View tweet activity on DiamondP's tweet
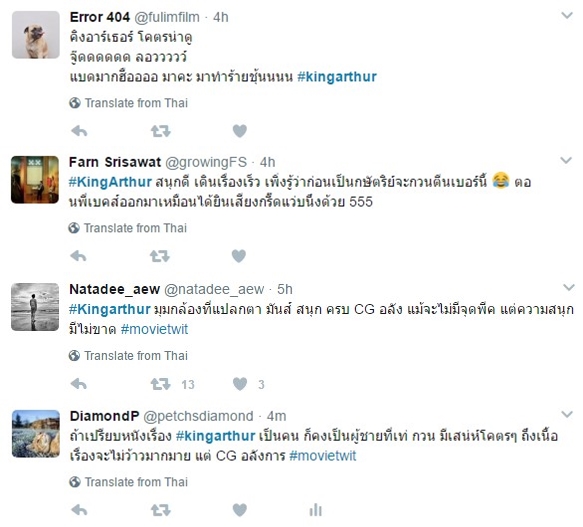Viewport: 583px width, 527px height. pyautogui.click(x=315, y=510)
